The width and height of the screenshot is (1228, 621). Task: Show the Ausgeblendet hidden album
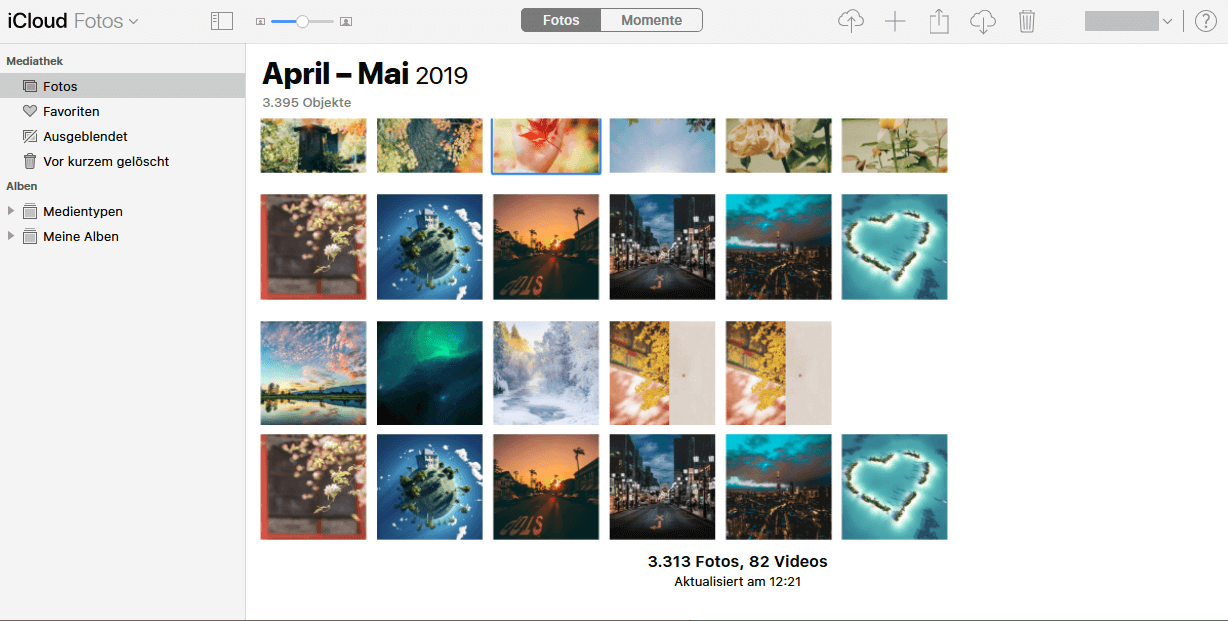point(85,136)
